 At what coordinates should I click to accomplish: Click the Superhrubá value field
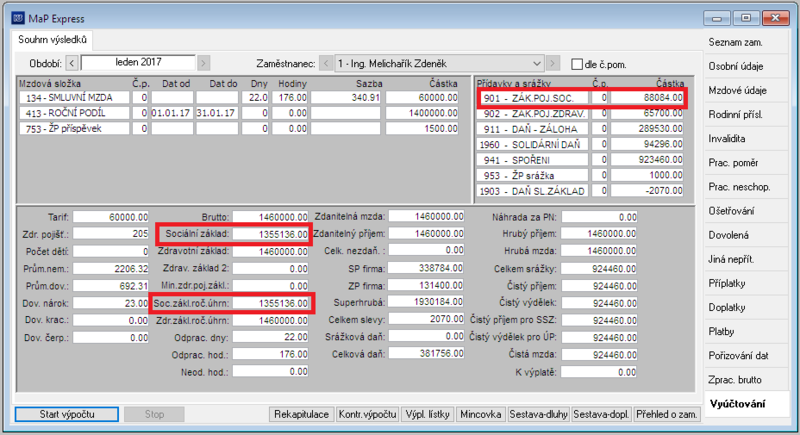427,302
